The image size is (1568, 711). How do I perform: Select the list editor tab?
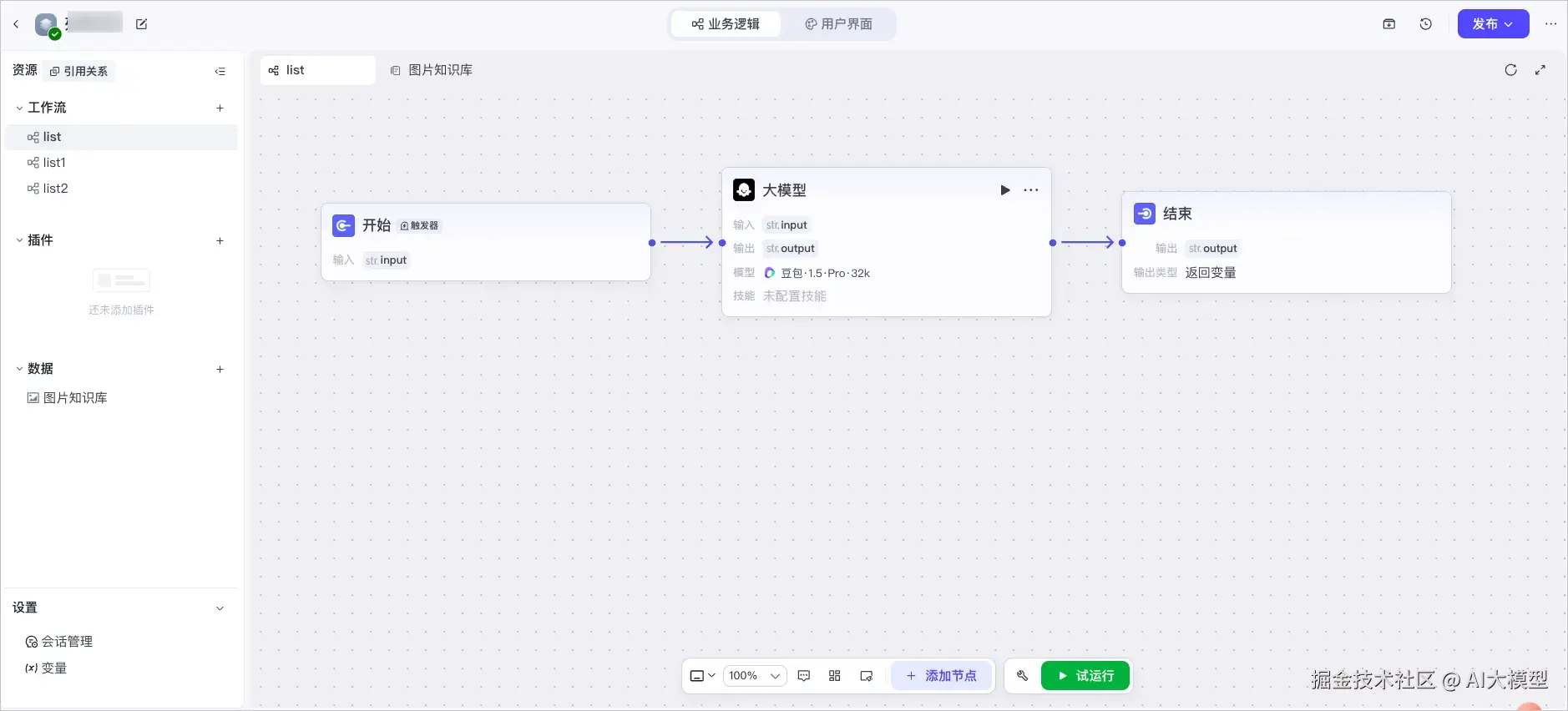click(x=318, y=70)
